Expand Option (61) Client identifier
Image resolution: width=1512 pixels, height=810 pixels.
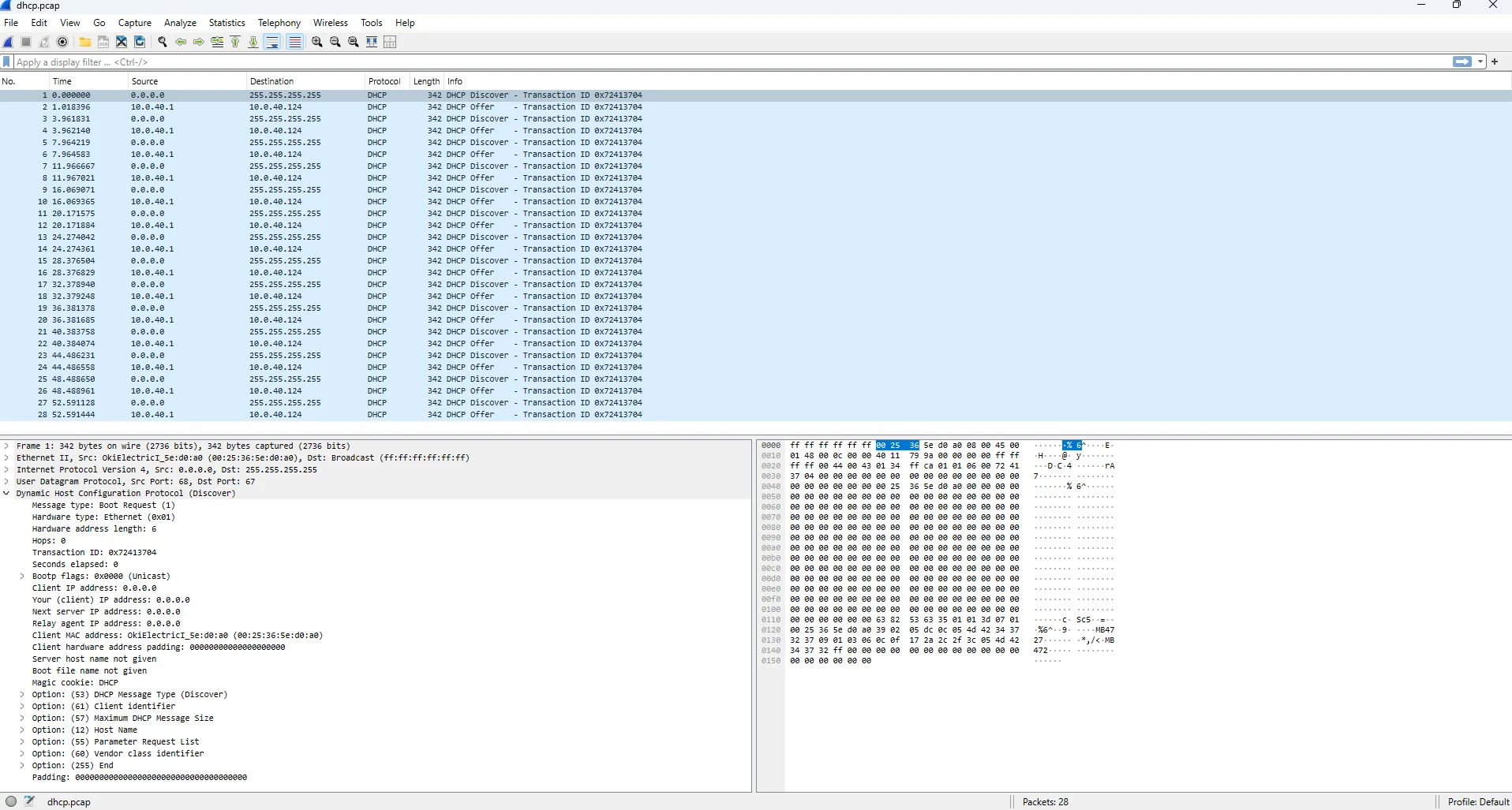click(22, 706)
